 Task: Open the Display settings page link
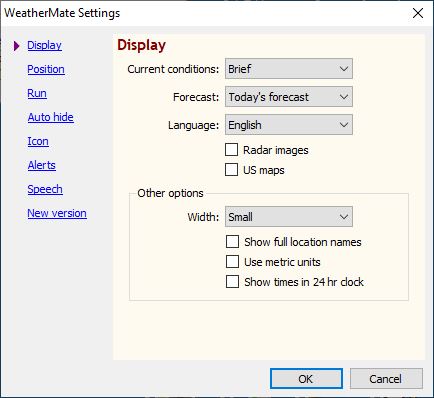click(x=44, y=45)
